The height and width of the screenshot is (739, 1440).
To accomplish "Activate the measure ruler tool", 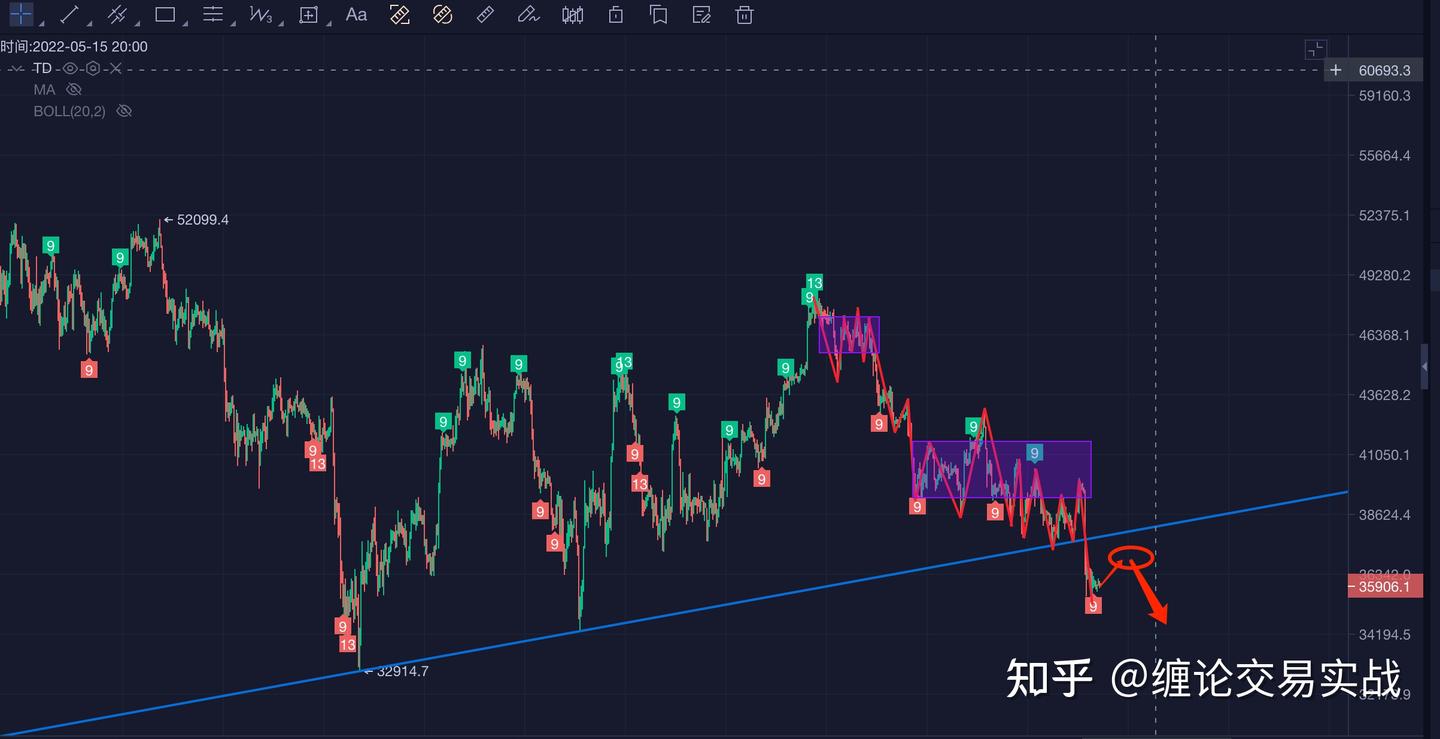I will pyautogui.click(x=485, y=15).
